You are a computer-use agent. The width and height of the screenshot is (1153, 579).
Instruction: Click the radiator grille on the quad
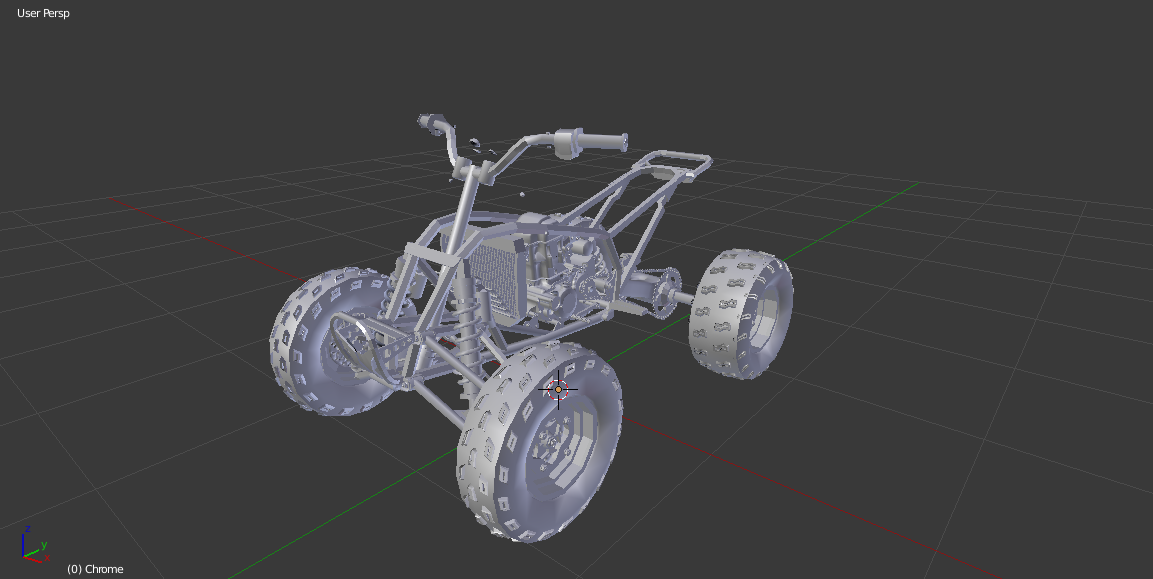(493, 278)
